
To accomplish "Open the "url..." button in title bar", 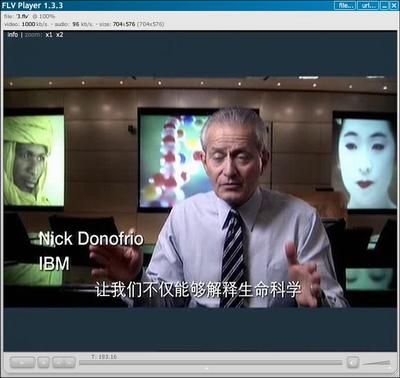I will pyautogui.click(x=368, y=5).
